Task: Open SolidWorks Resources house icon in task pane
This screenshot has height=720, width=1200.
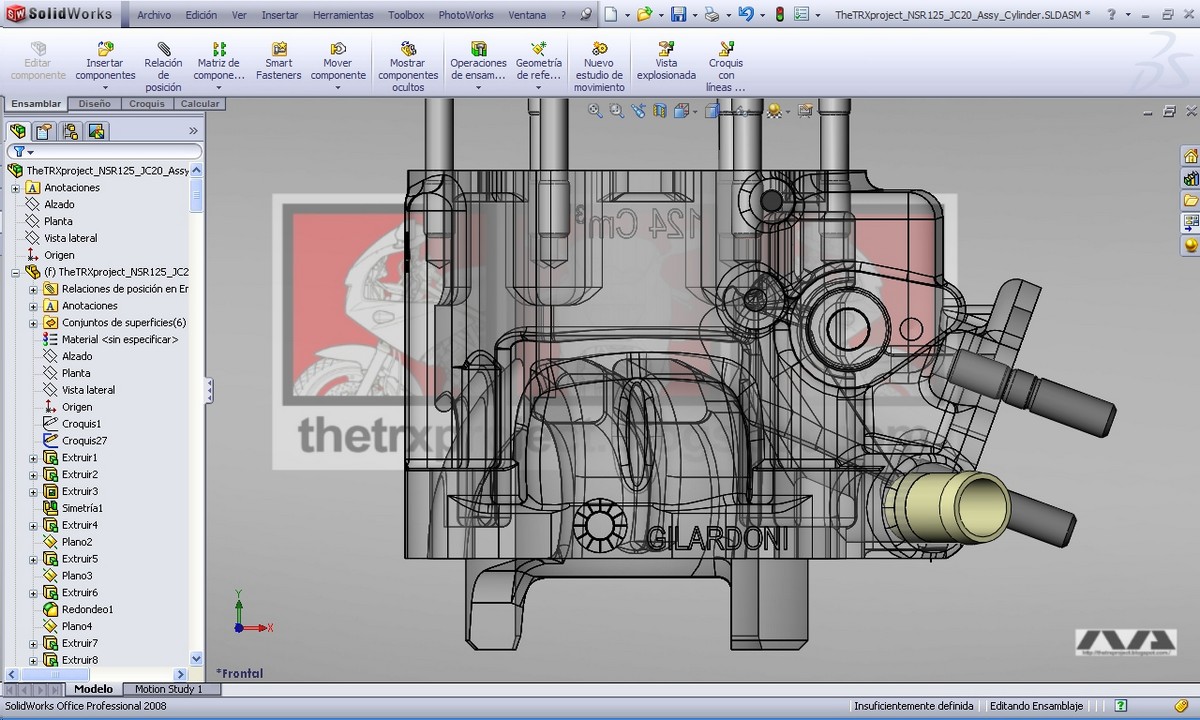Action: [x=1190, y=156]
